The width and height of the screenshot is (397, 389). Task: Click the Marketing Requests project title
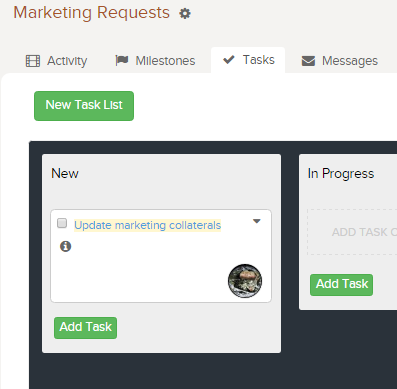(x=92, y=13)
